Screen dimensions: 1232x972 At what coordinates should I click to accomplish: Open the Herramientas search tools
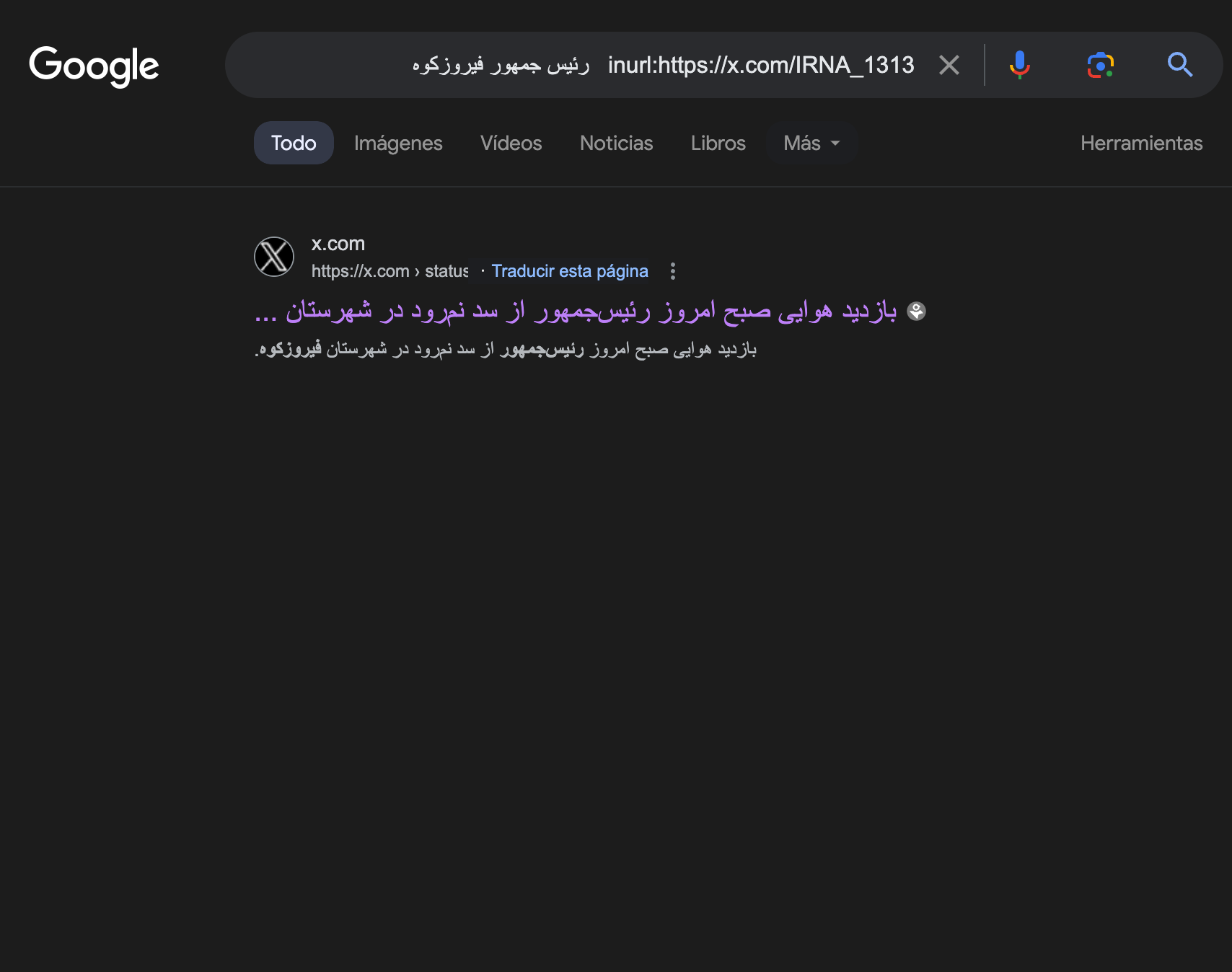pyautogui.click(x=1141, y=143)
